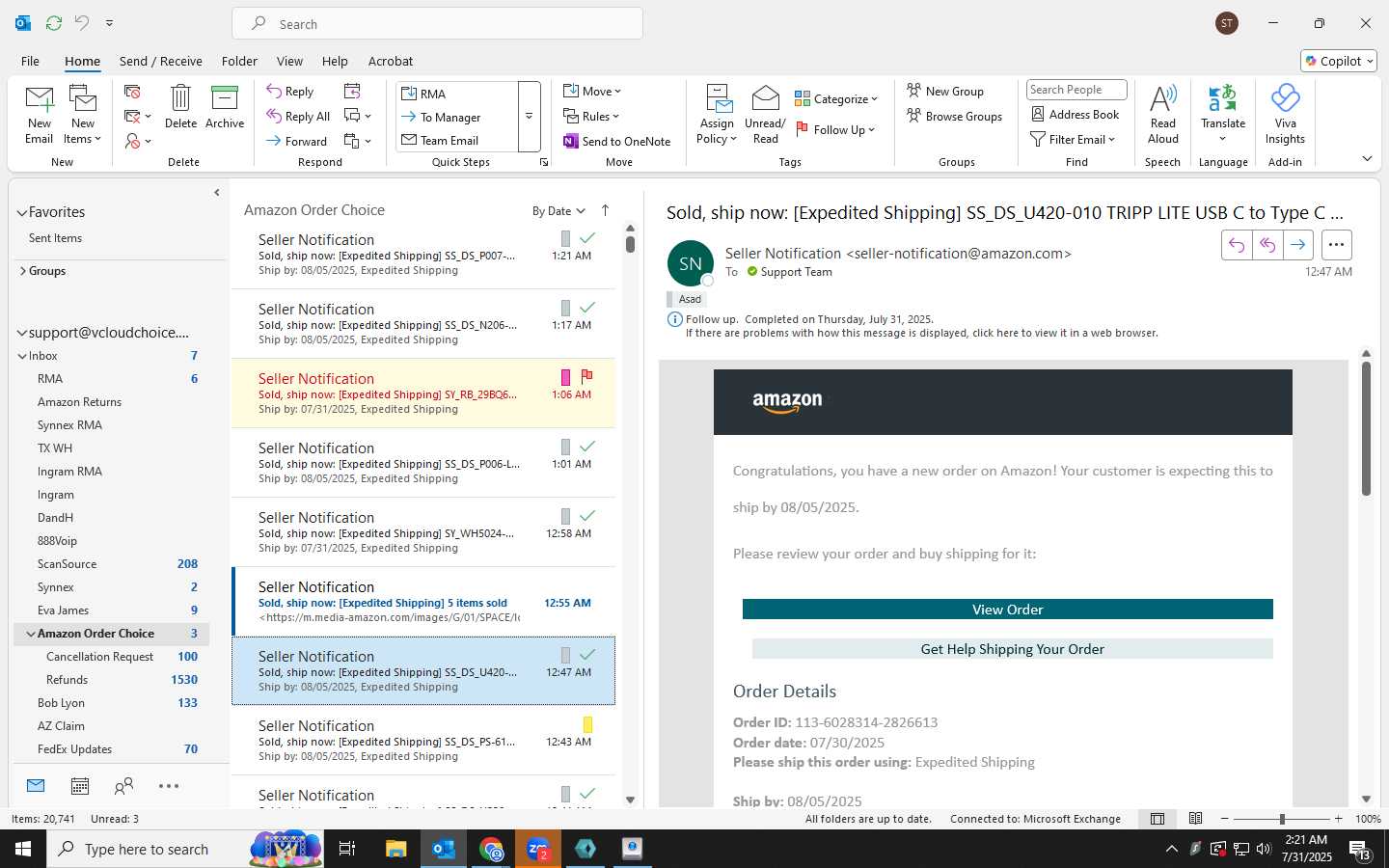
Task: Open the Follow Up dropdown
Action: (x=835, y=129)
